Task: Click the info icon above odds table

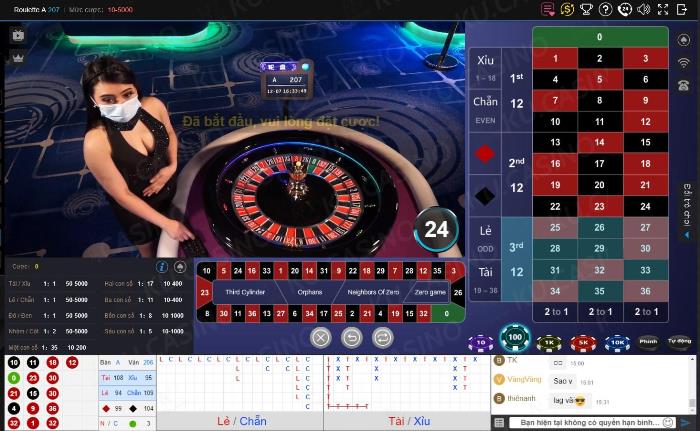Action: pyautogui.click(x=162, y=267)
